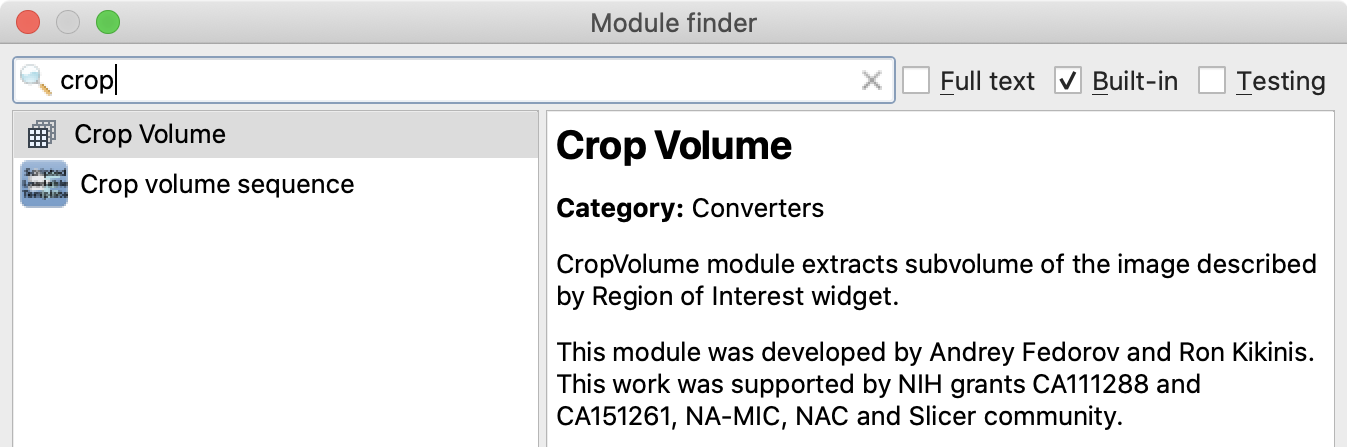This screenshot has height=448, width=1348.
Task: Click inside the crop search text field
Action: [450, 80]
